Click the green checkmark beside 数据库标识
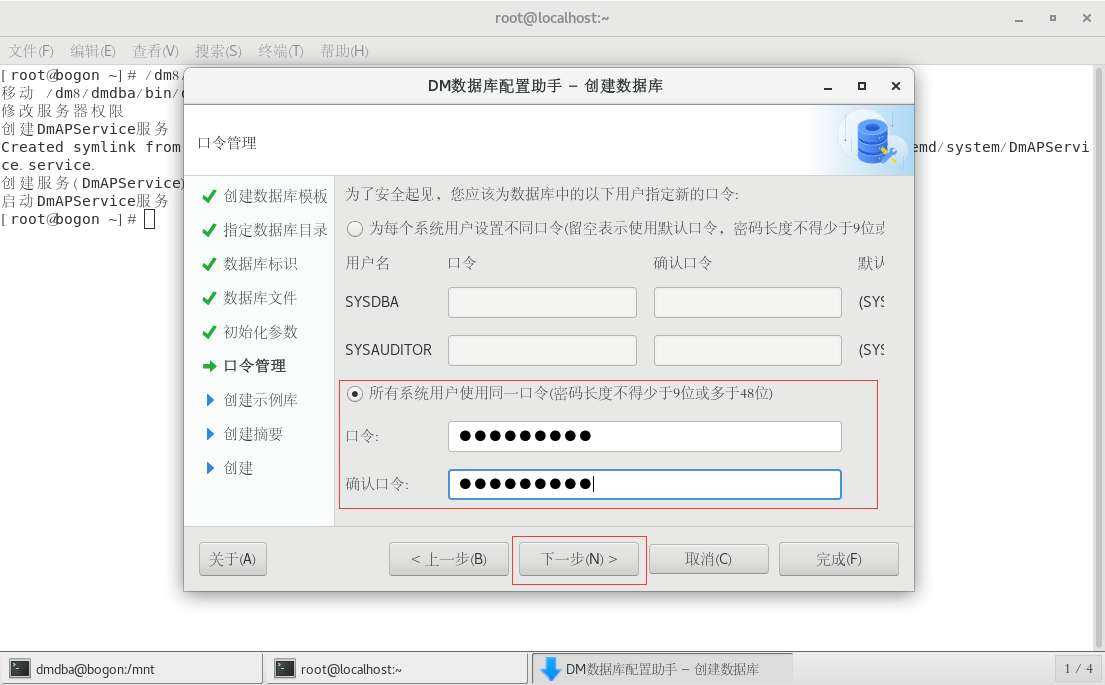The image size is (1105, 685). click(x=209, y=264)
